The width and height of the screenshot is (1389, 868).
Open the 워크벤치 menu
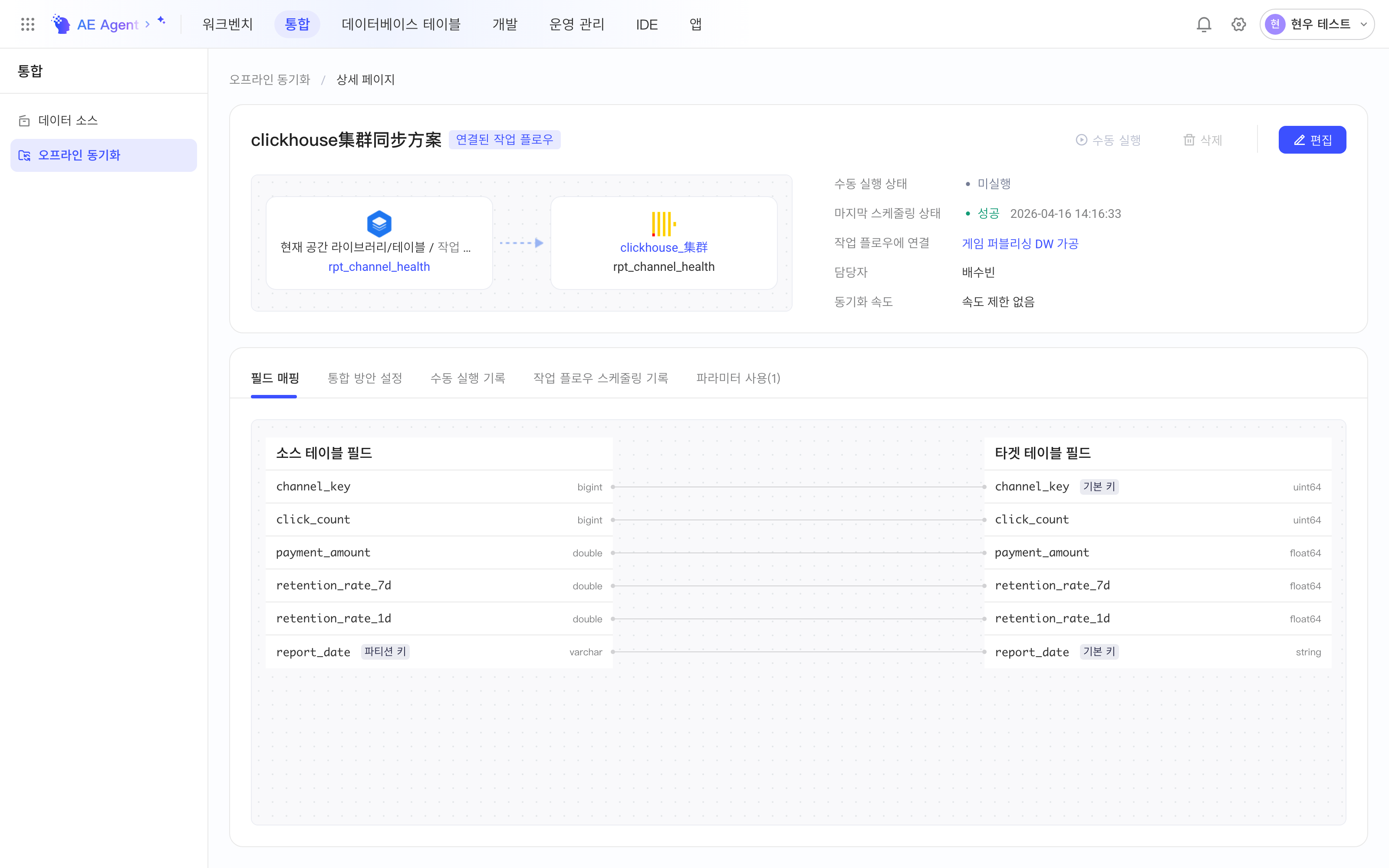click(x=227, y=24)
